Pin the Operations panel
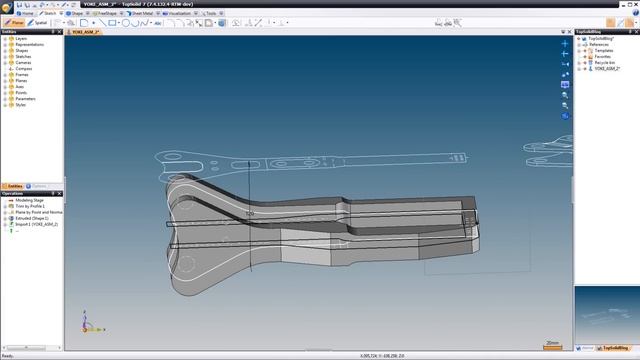 [53, 193]
